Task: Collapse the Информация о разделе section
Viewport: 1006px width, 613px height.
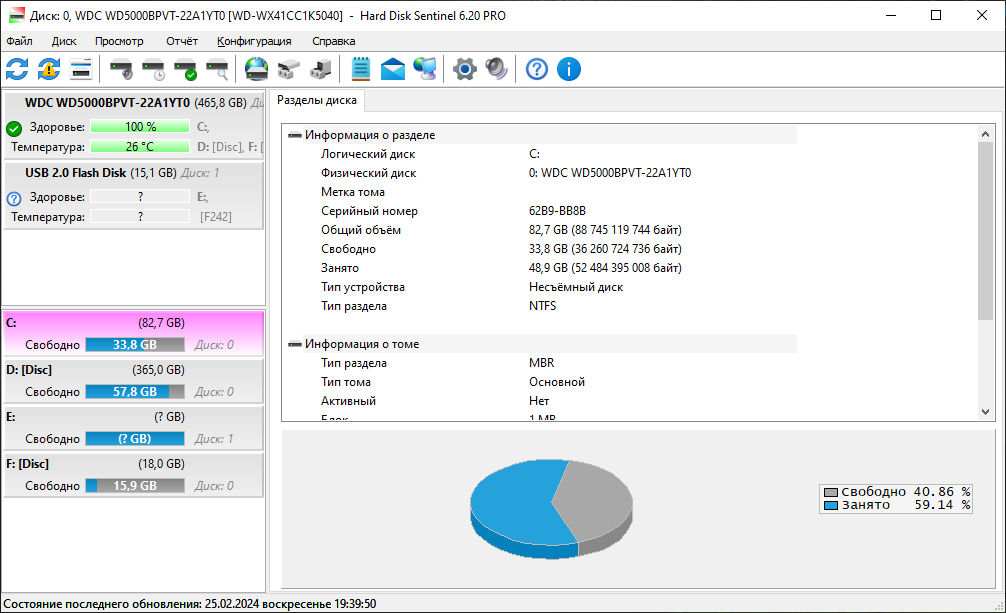Action: (294, 135)
